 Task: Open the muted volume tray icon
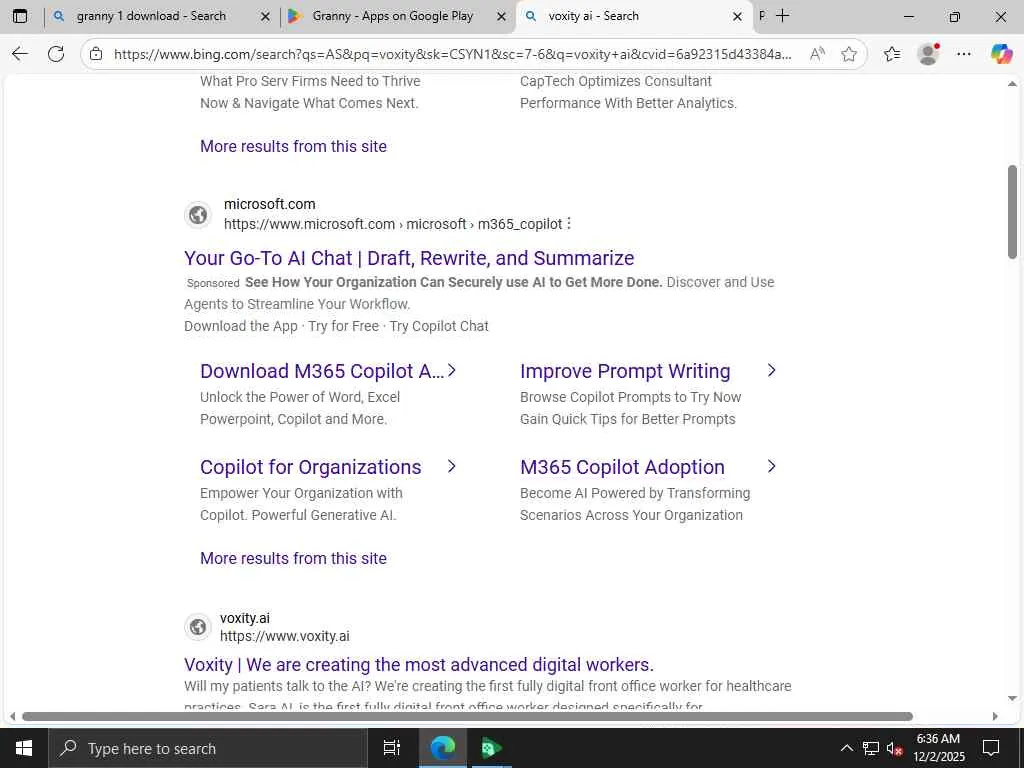(x=894, y=748)
